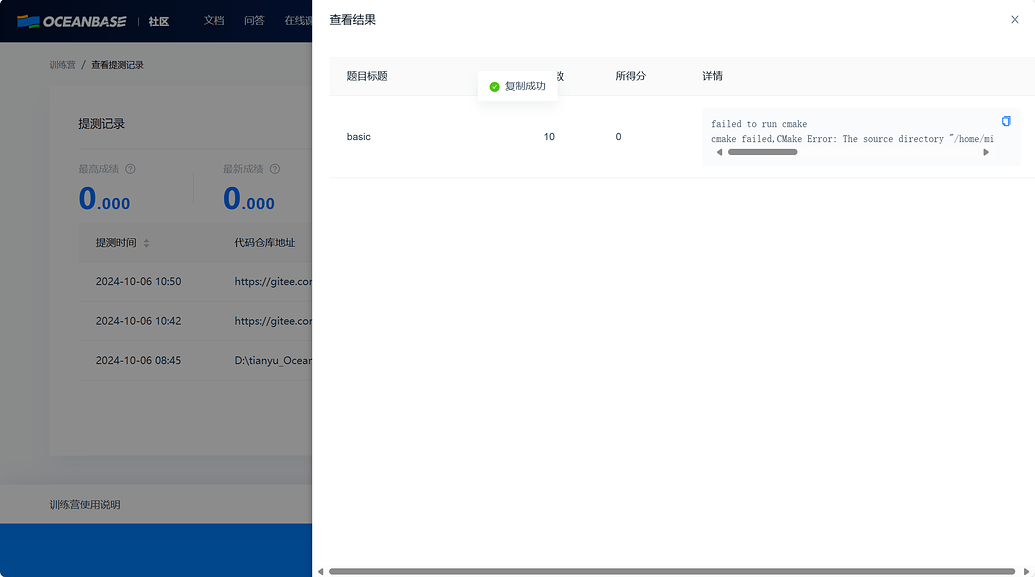Image resolution: width=1035 pixels, height=577 pixels.
Task: Open the 文档 menu item
Action: coord(214,20)
